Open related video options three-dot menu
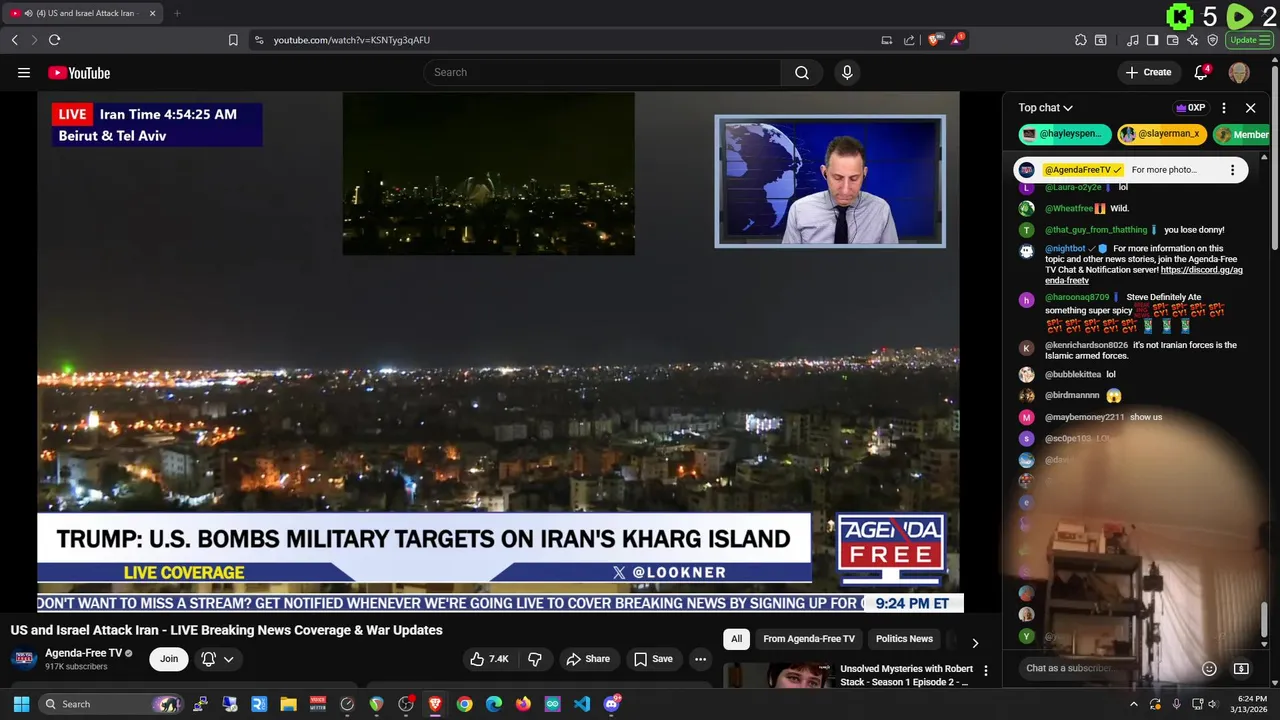 [986, 671]
